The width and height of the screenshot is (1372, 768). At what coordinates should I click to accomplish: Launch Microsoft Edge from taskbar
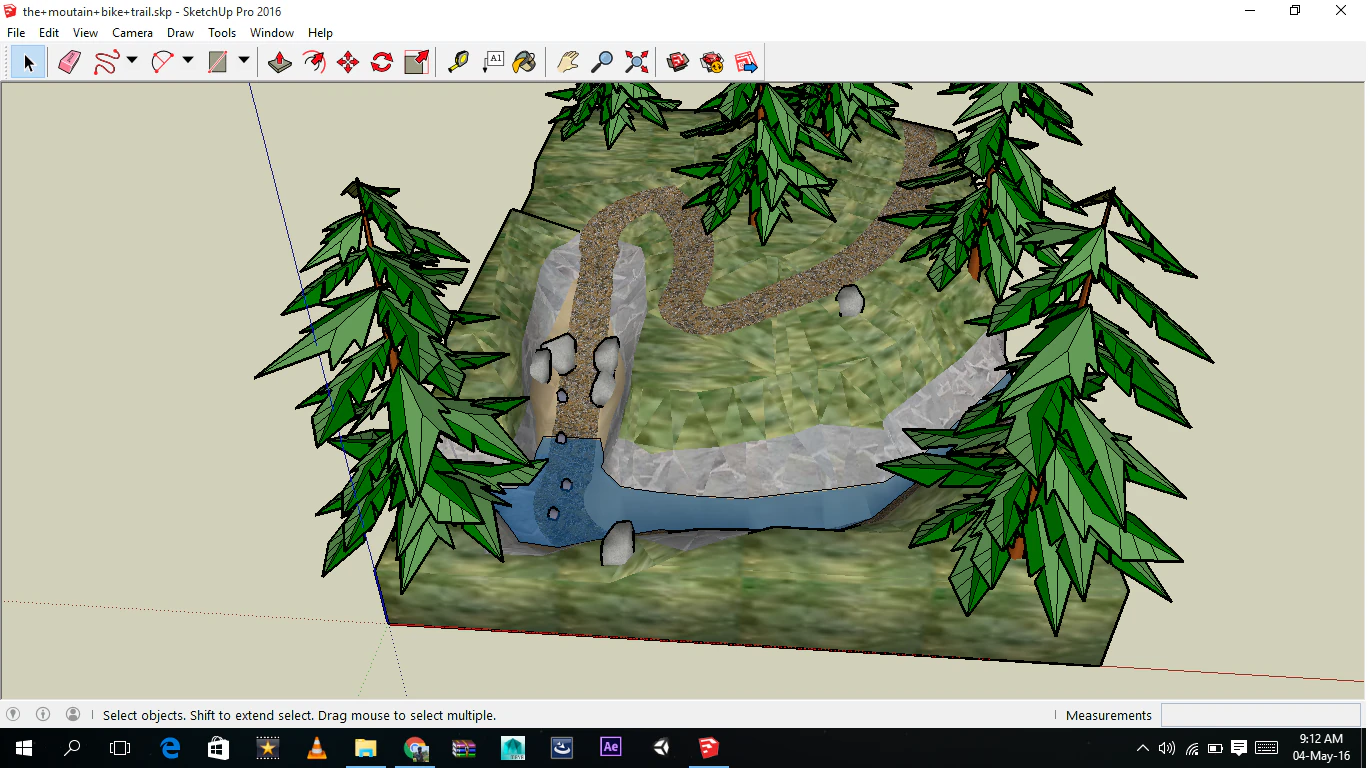point(170,747)
